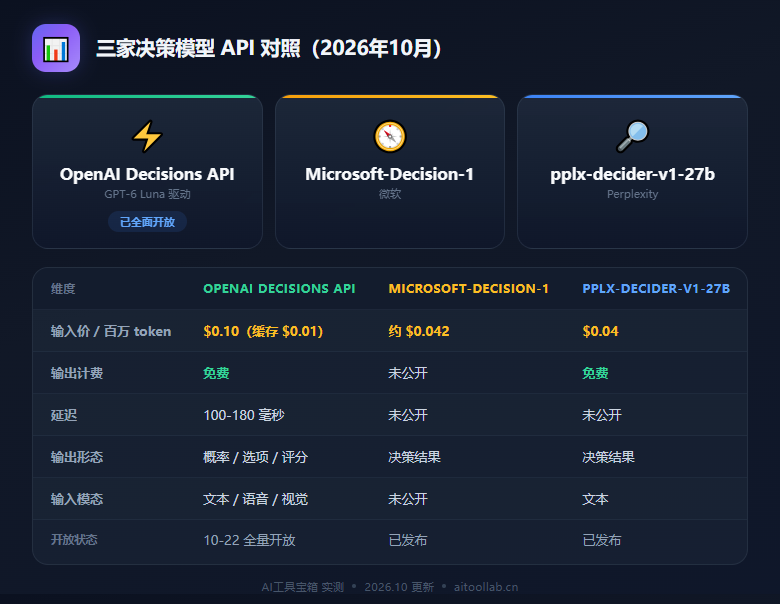This screenshot has height=604, width=780.
Task: Click the 输出计费 row label
Action: (77, 373)
